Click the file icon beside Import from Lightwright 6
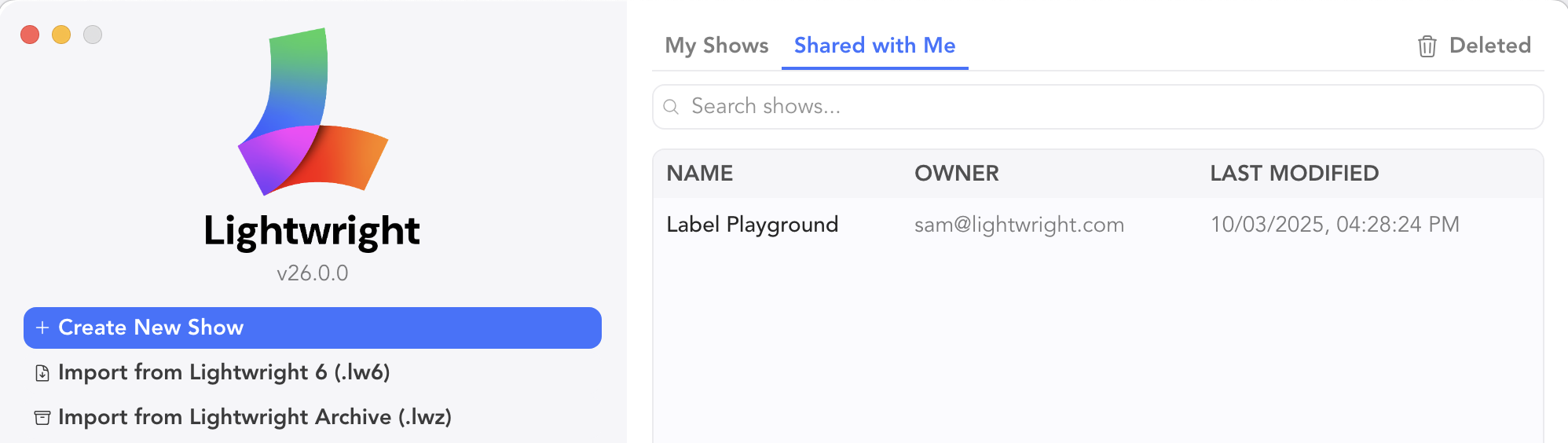The width and height of the screenshot is (1568, 443). 42,373
